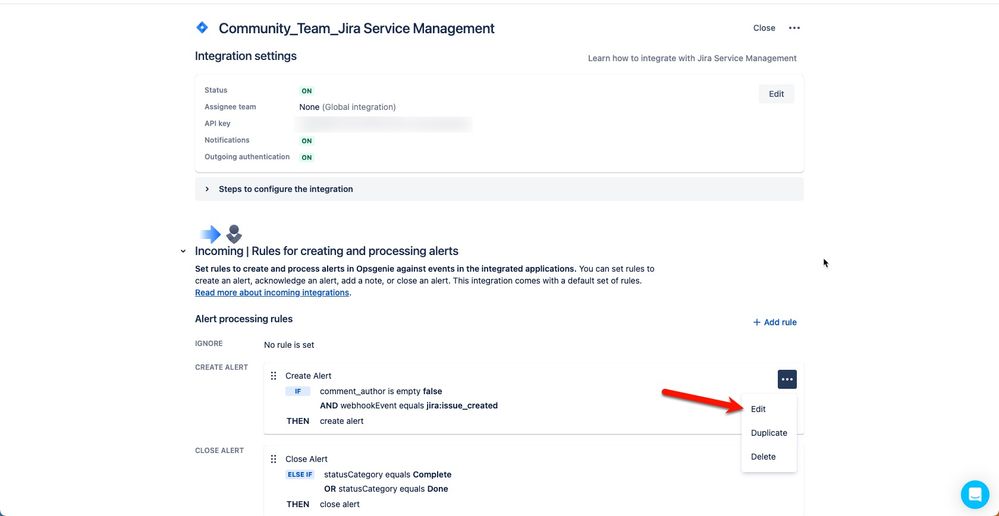Click 'None (Global integration)' assignee value

tap(347, 107)
